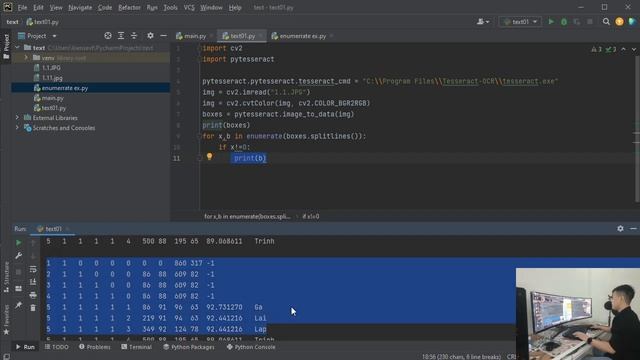Image resolution: width=640 pixels, height=360 pixels.
Task: Open the Problems tool window
Action: click(95, 347)
